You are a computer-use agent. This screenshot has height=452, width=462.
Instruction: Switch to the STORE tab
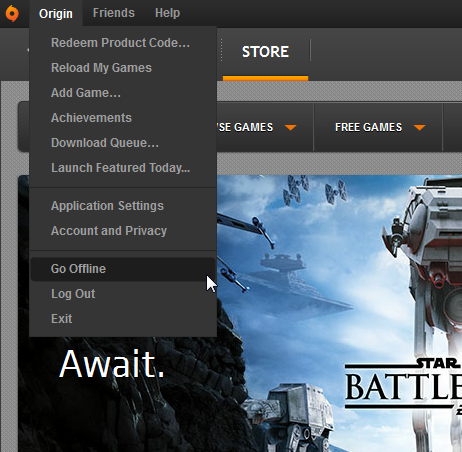tap(265, 52)
